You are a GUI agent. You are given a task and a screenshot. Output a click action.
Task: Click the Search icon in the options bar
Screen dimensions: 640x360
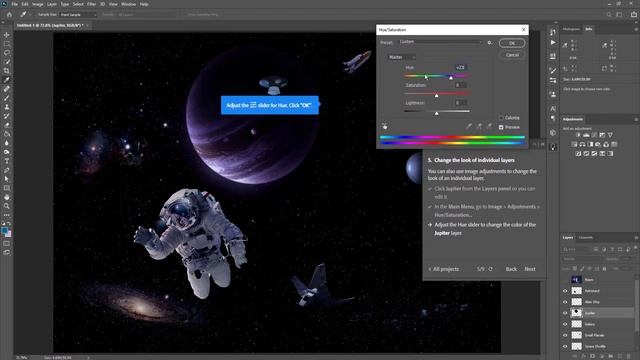tap(609, 14)
